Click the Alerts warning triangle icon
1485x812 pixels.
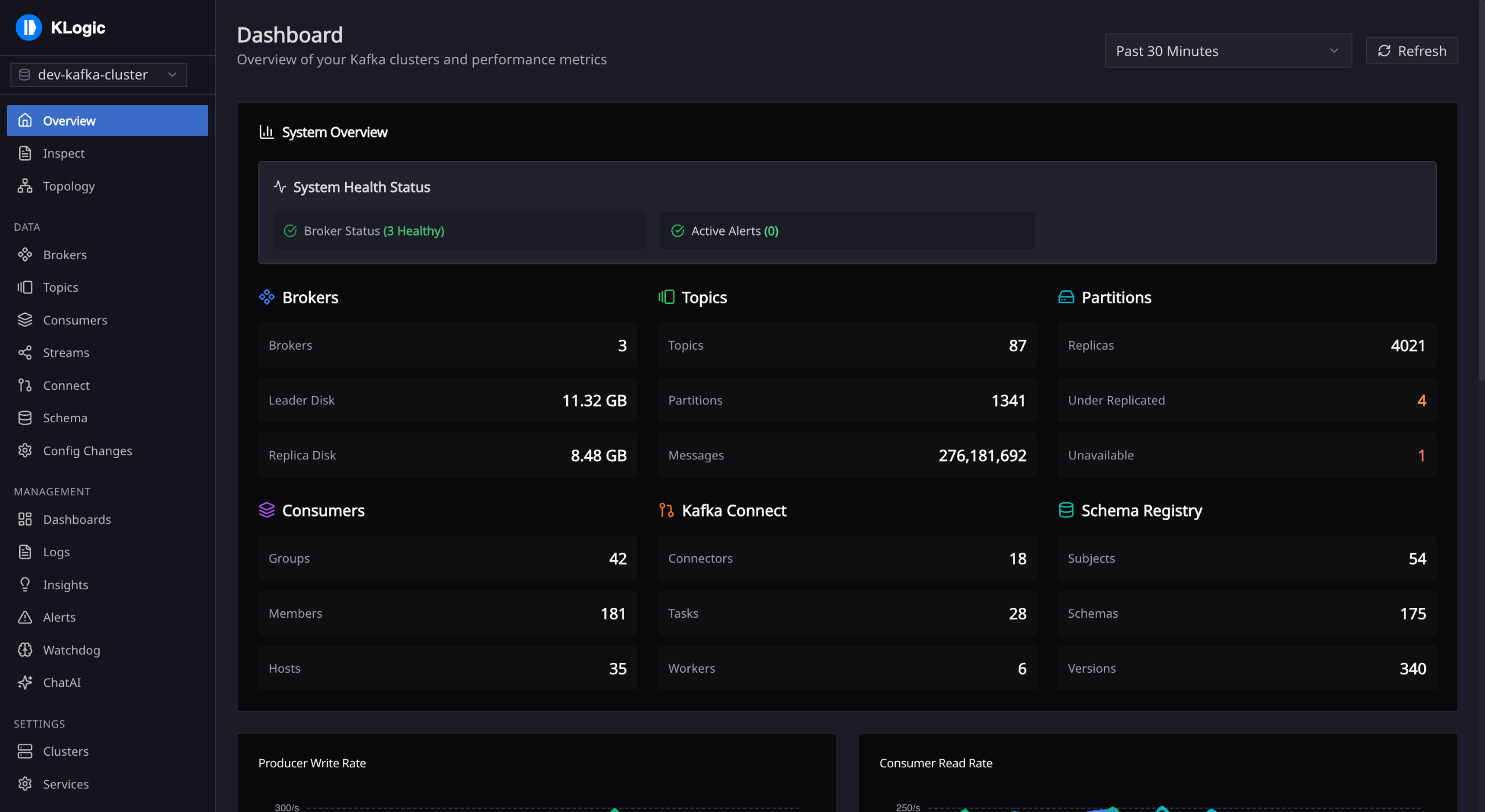(x=25, y=617)
